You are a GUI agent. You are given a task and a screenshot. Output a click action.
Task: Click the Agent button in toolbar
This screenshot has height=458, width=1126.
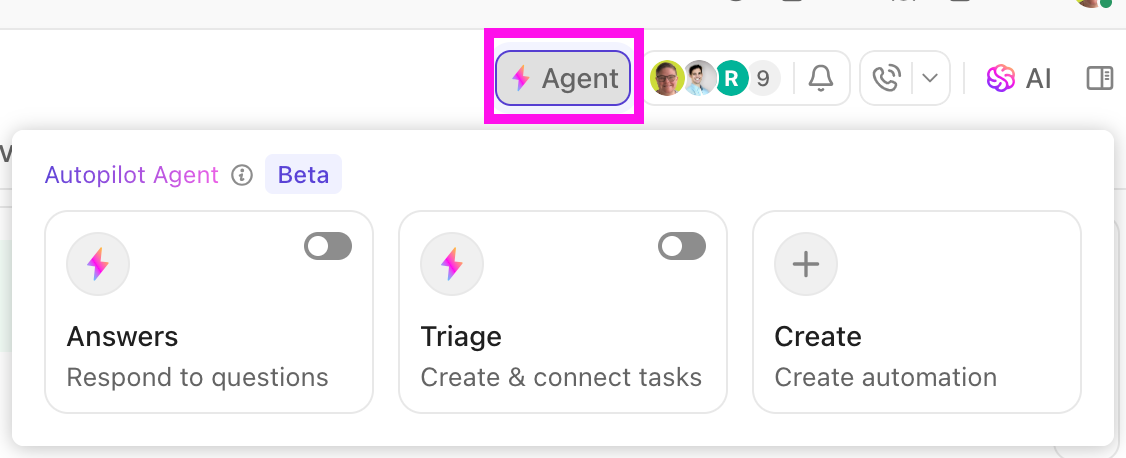563,78
